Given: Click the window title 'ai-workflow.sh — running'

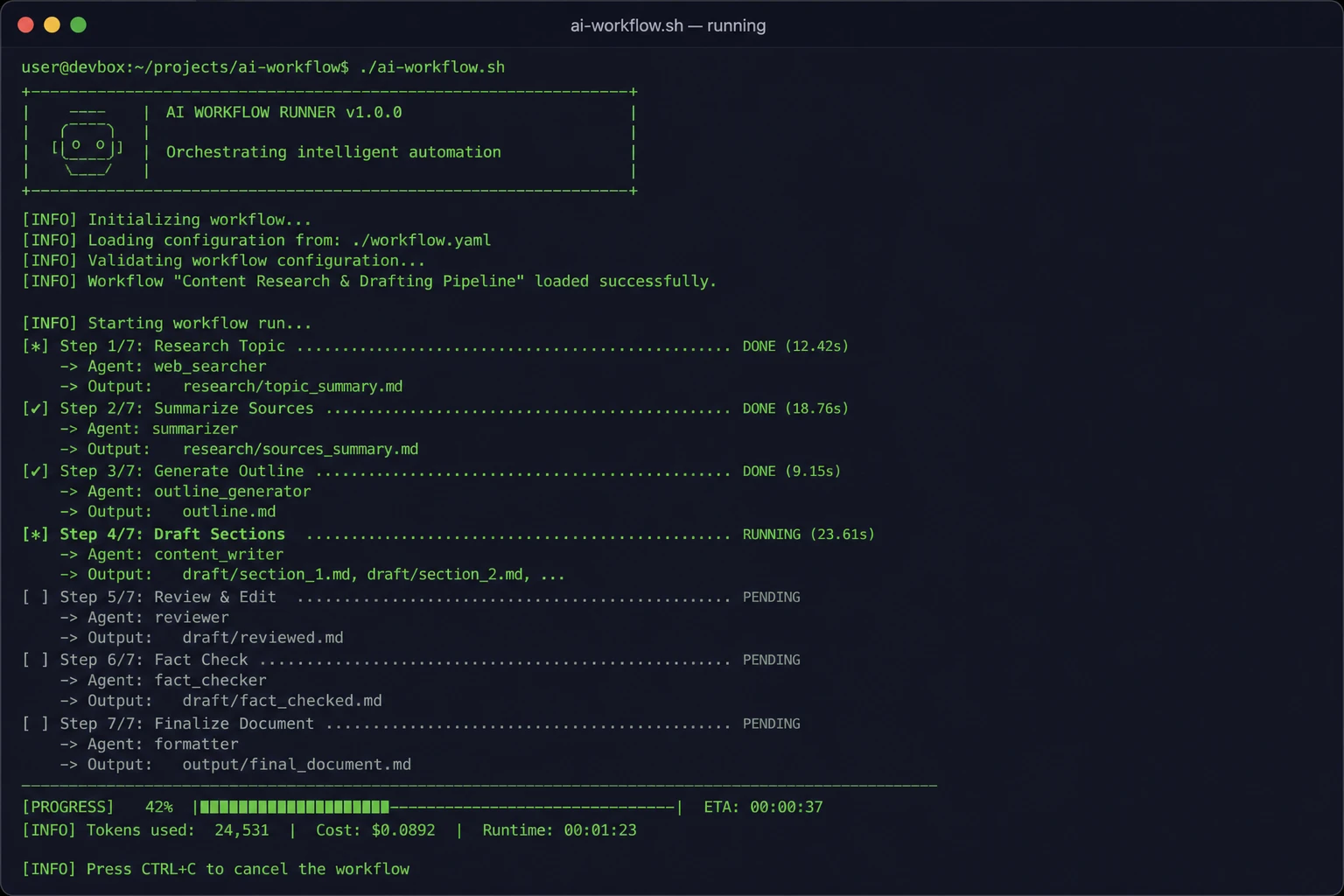Looking at the screenshot, I should coord(668,25).
